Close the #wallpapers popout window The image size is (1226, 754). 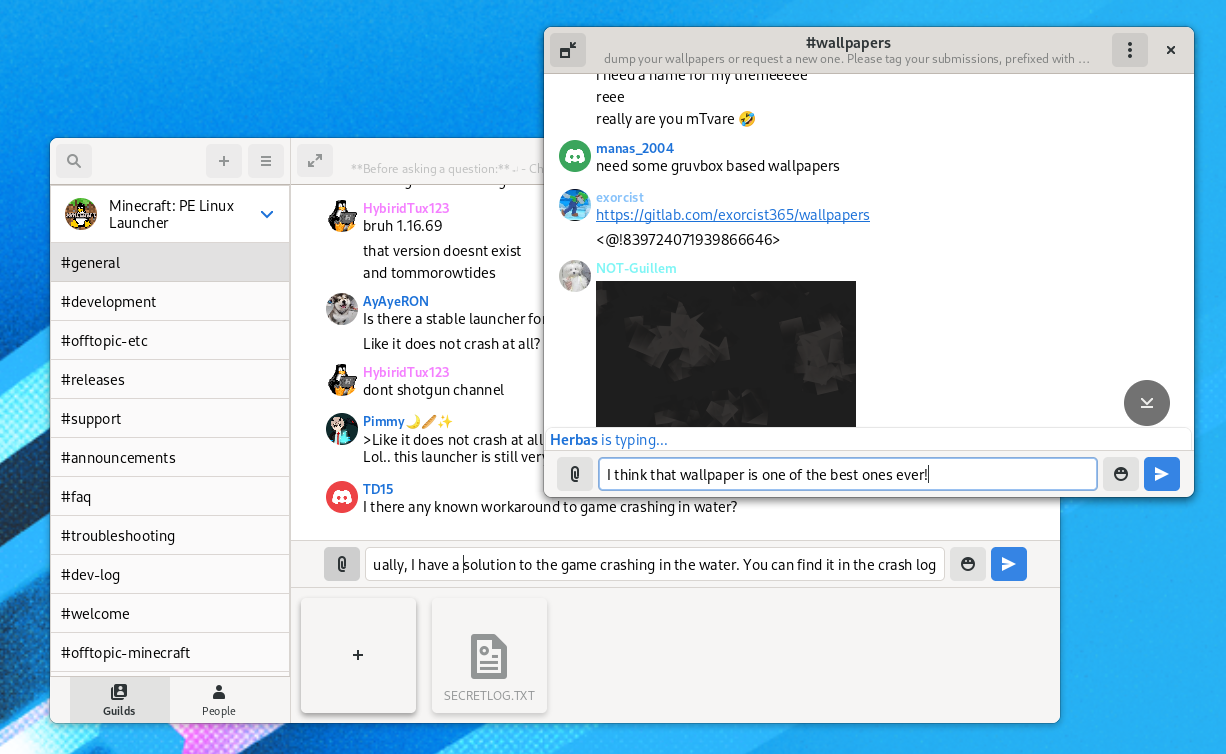(1171, 50)
